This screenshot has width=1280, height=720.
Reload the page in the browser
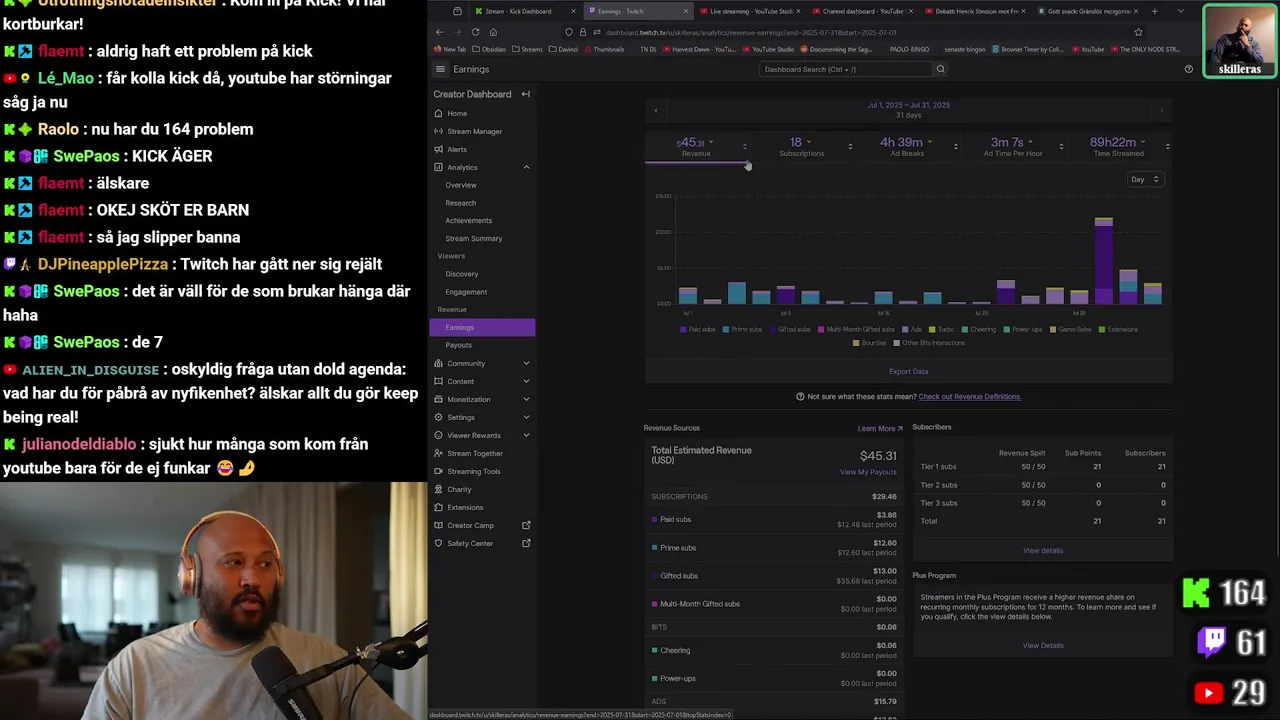[x=475, y=32]
